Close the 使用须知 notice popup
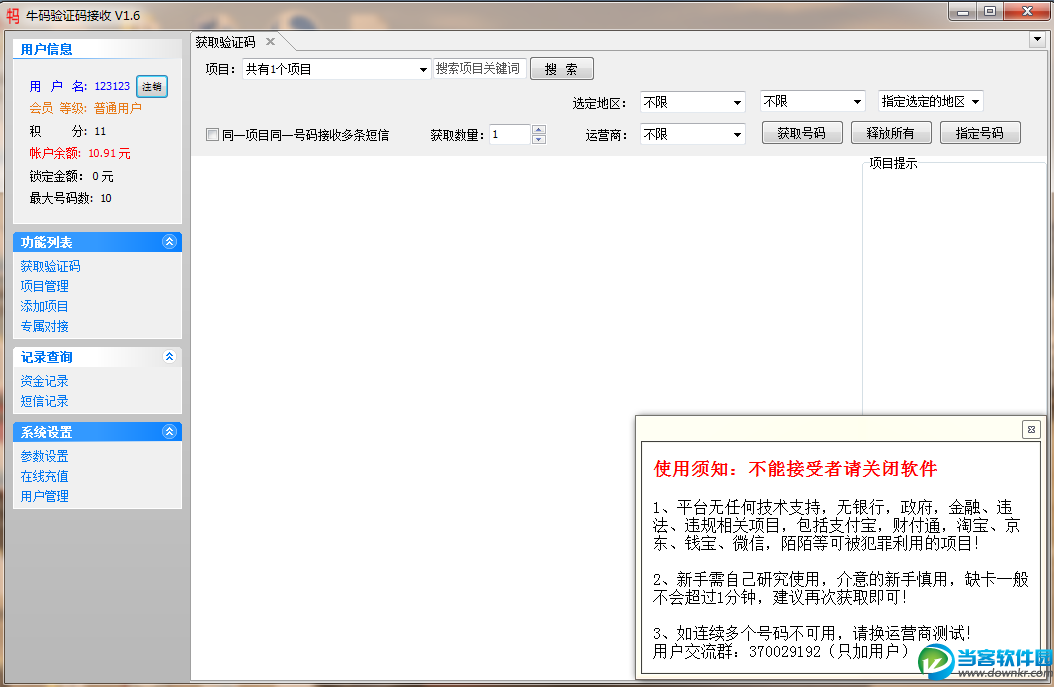1054x687 pixels. (1030, 429)
